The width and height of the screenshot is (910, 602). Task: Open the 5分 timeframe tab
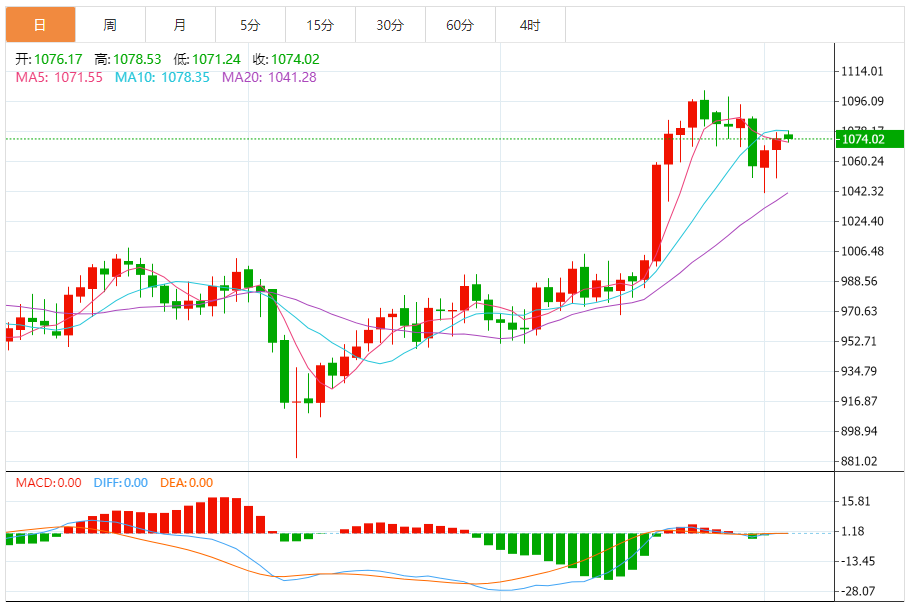pyautogui.click(x=250, y=25)
